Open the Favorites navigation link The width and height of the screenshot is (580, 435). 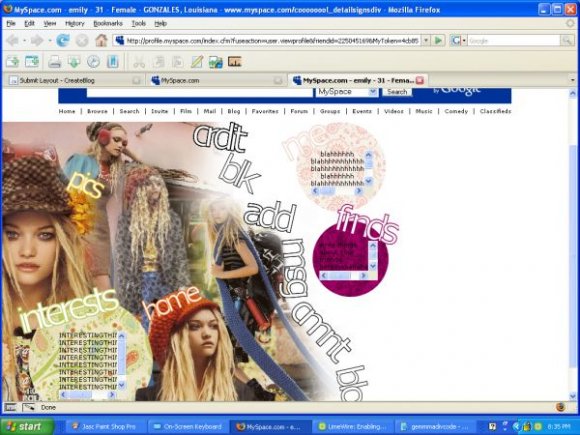265,111
